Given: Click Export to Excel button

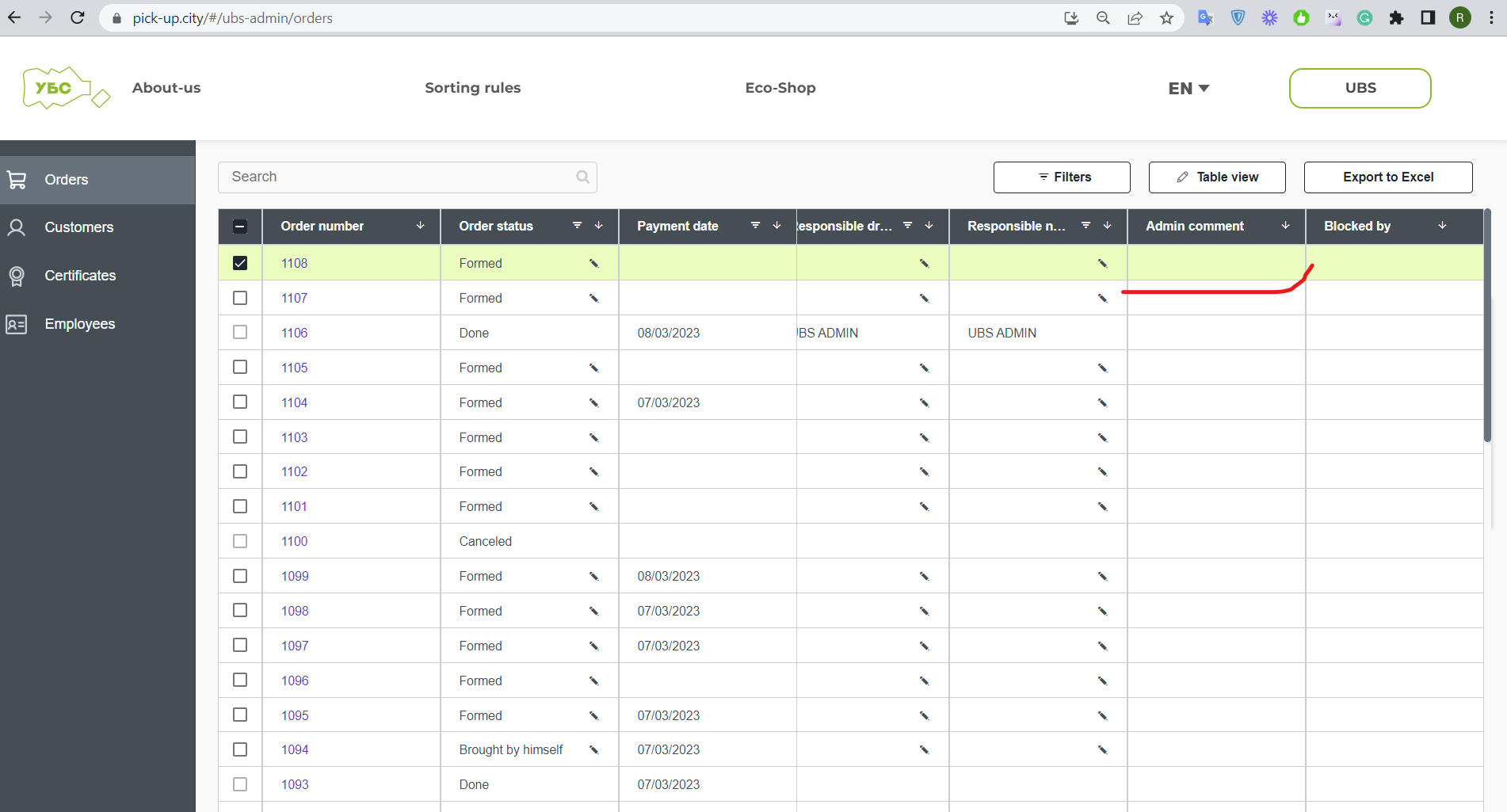Looking at the screenshot, I should [1388, 177].
